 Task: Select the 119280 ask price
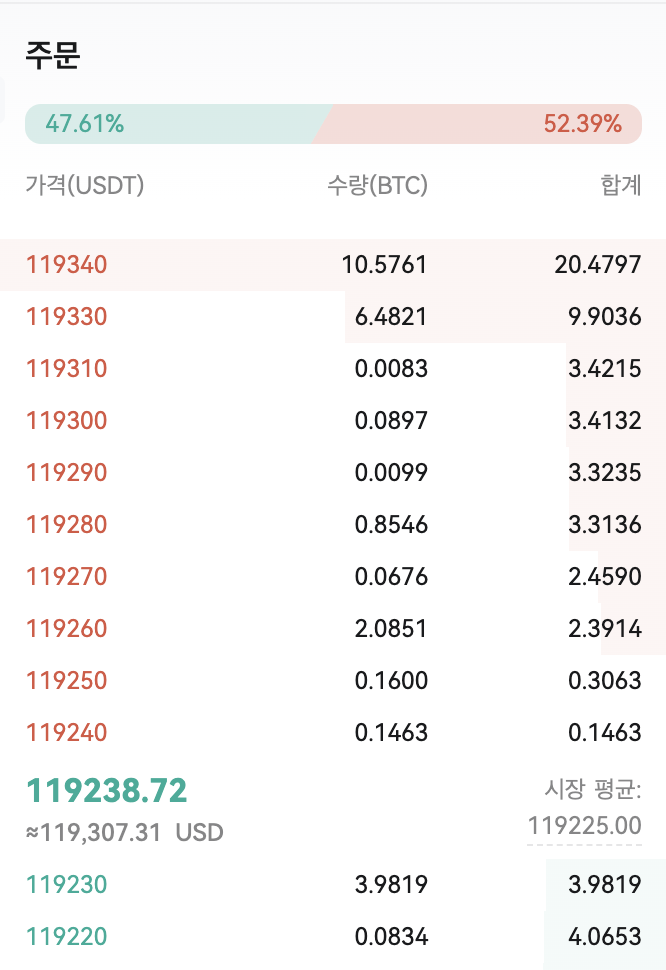point(67,525)
